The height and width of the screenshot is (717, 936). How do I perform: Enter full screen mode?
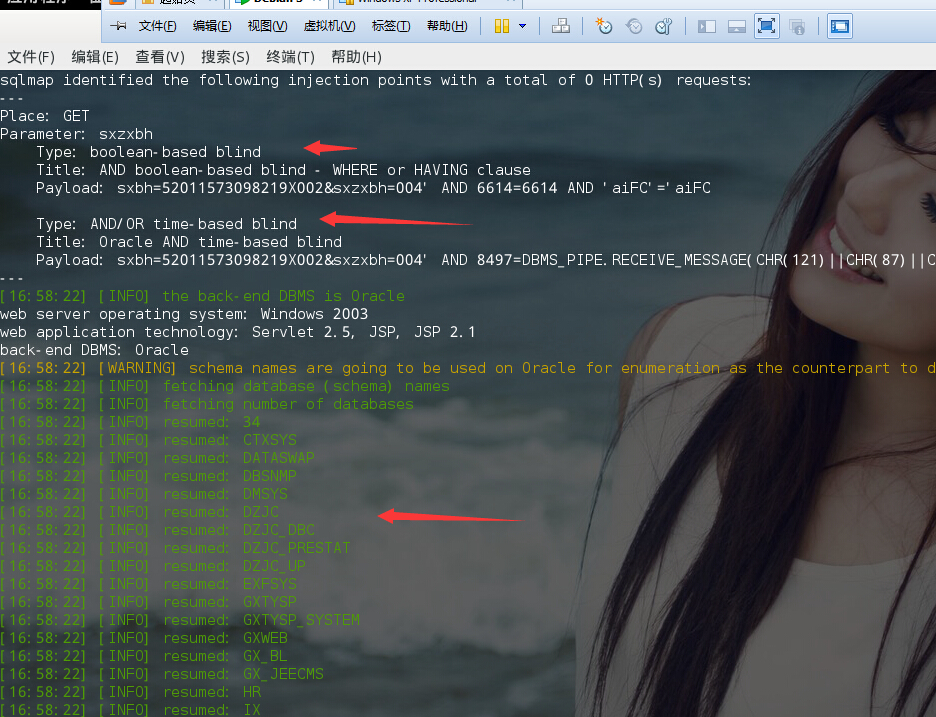(766, 26)
